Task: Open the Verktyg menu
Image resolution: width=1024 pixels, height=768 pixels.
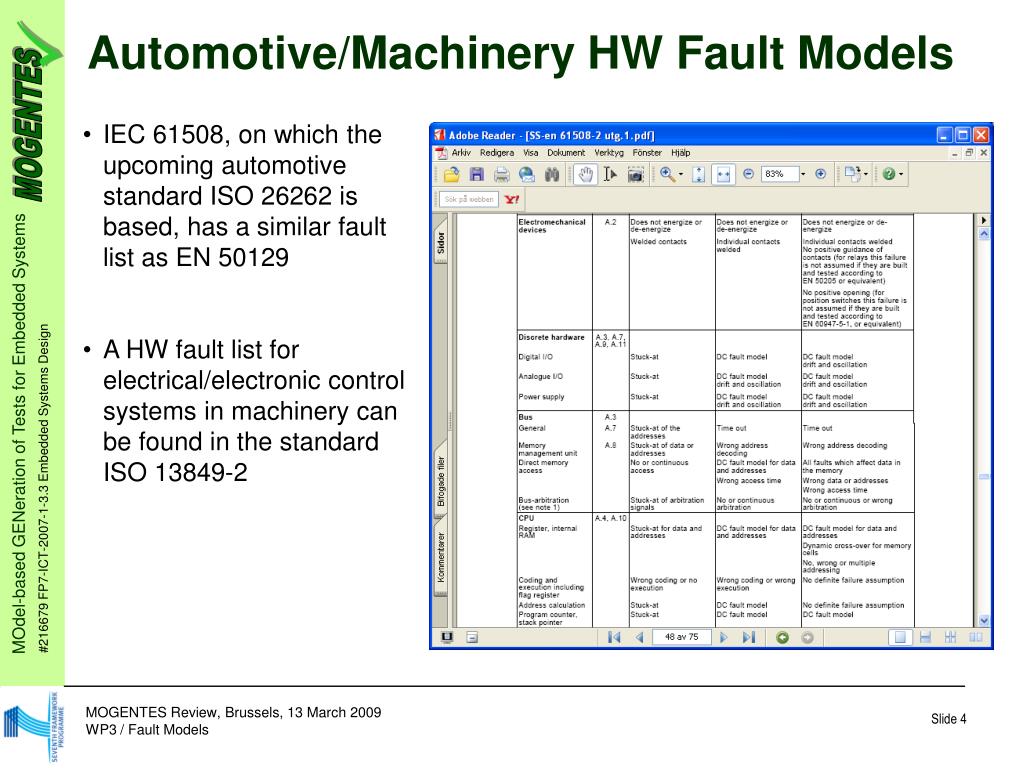Action: 609,152
